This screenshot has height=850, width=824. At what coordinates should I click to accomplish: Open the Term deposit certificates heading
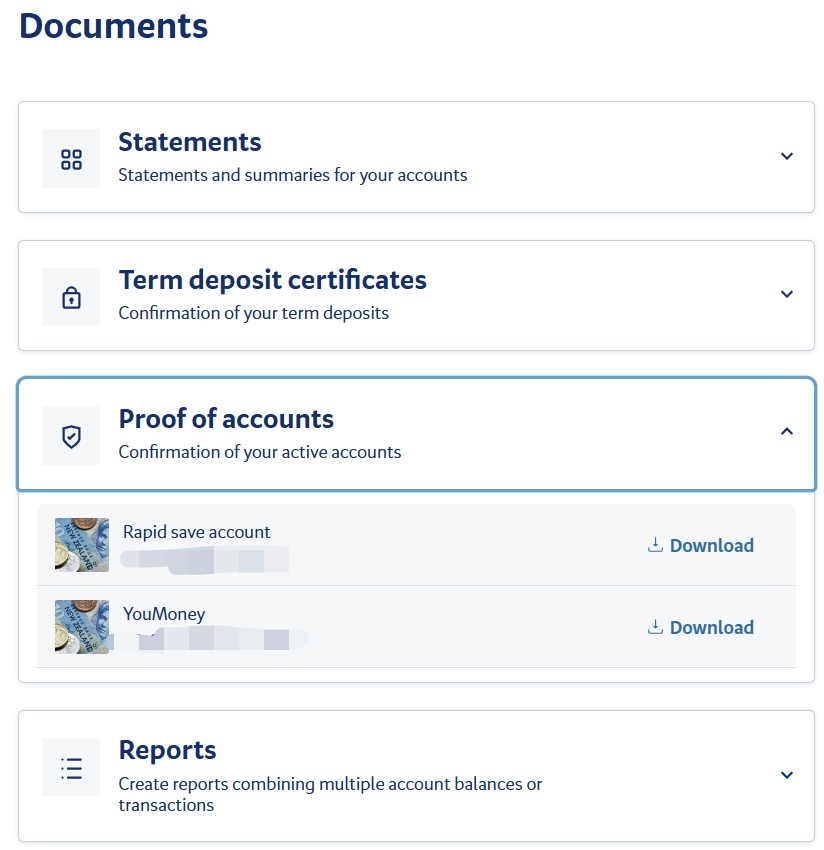click(272, 280)
